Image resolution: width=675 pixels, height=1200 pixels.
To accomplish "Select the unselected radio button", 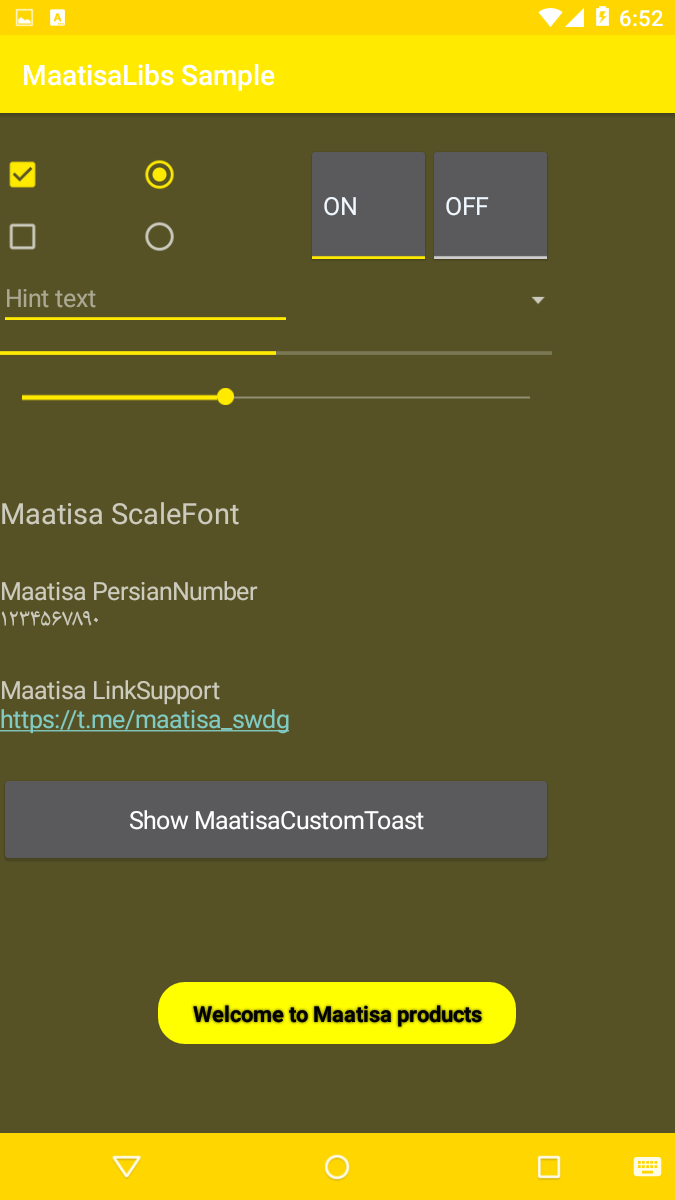I will pos(160,236).
